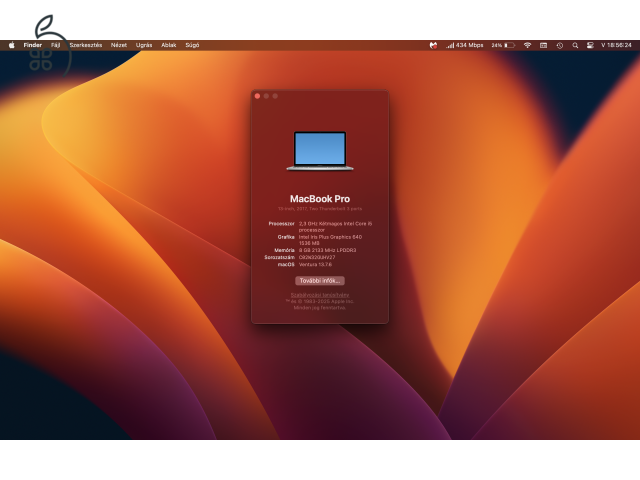The height and width of the screenshot is (480, 640).
Task: Click the MacBook Pro title text
Action: (x=320, y=199)
